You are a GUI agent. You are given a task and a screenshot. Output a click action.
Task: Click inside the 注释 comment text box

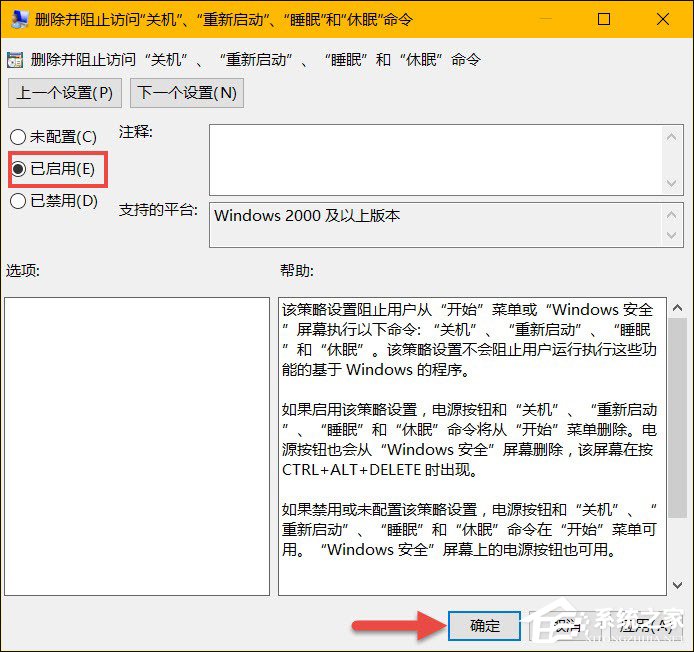[x=436, y=160]
